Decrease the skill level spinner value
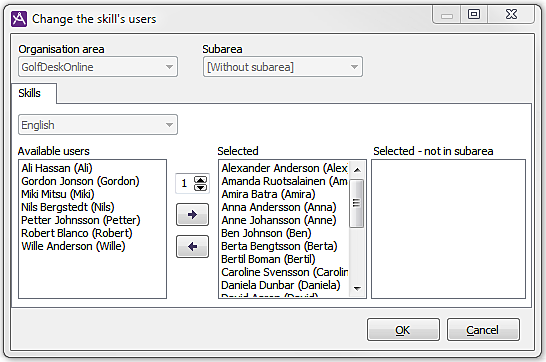 200,187
